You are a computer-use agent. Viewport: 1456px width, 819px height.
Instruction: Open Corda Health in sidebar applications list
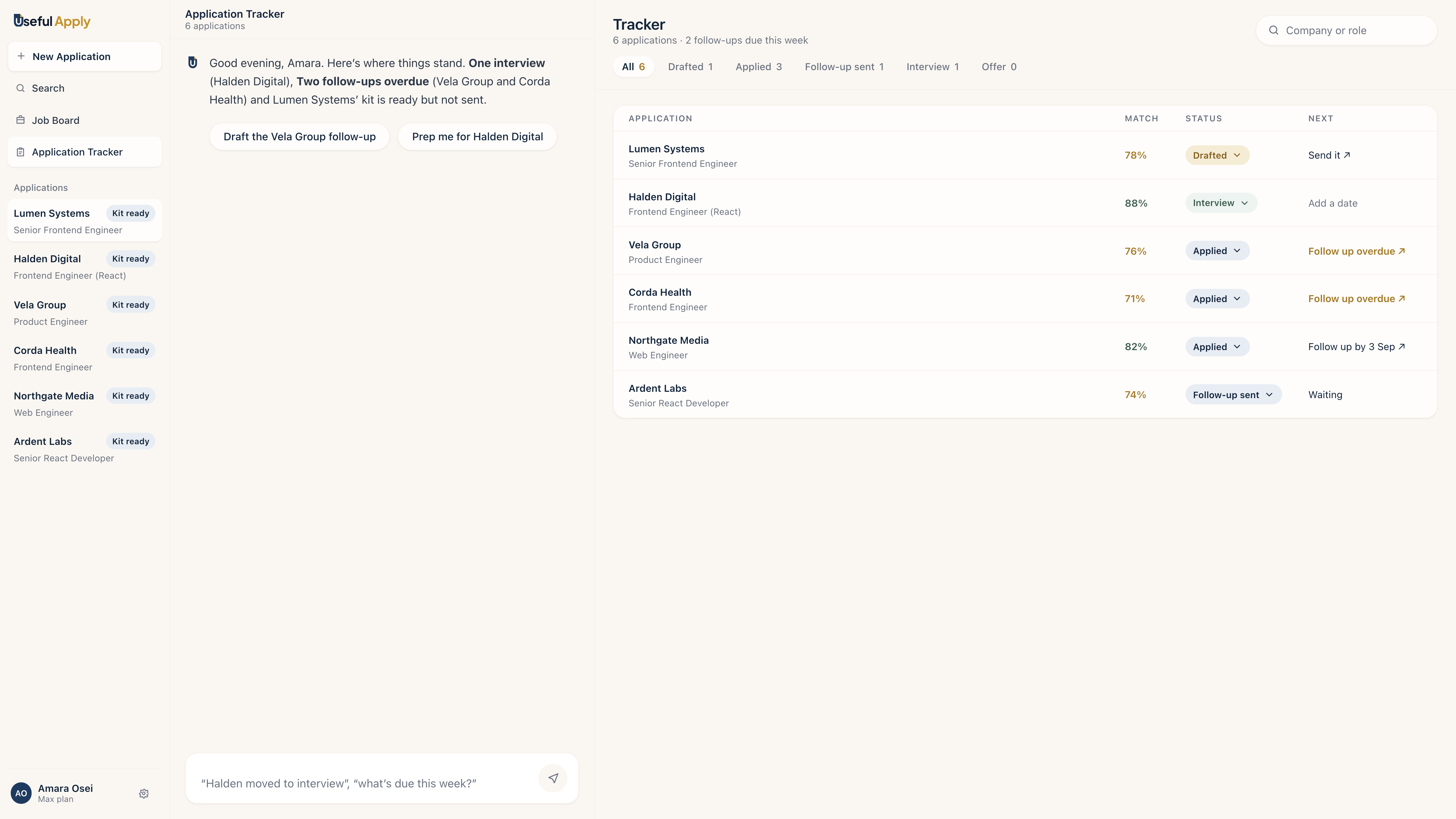(x=85, y=358)
